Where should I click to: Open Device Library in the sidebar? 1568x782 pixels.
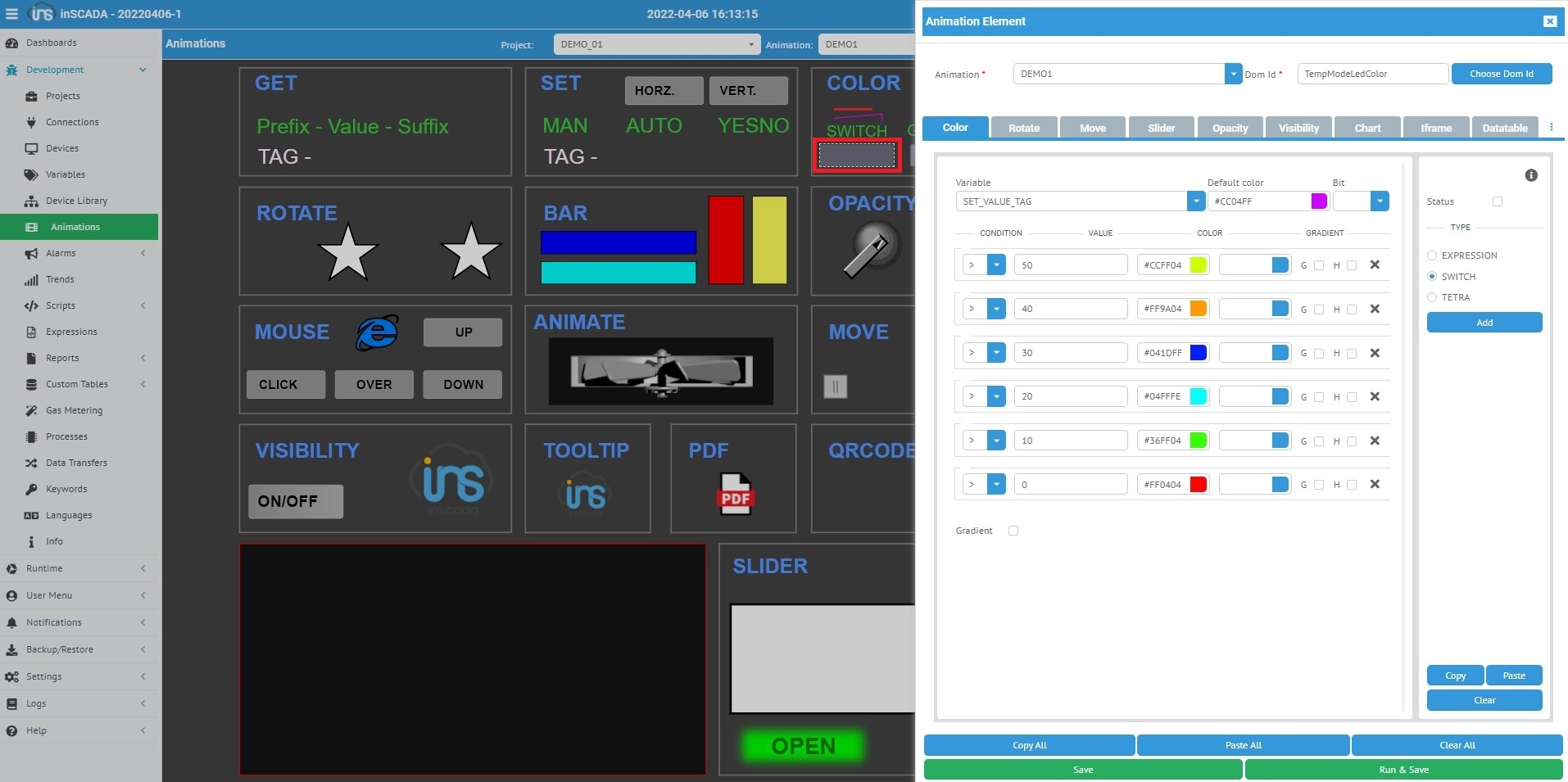click(x=75, y=201)
